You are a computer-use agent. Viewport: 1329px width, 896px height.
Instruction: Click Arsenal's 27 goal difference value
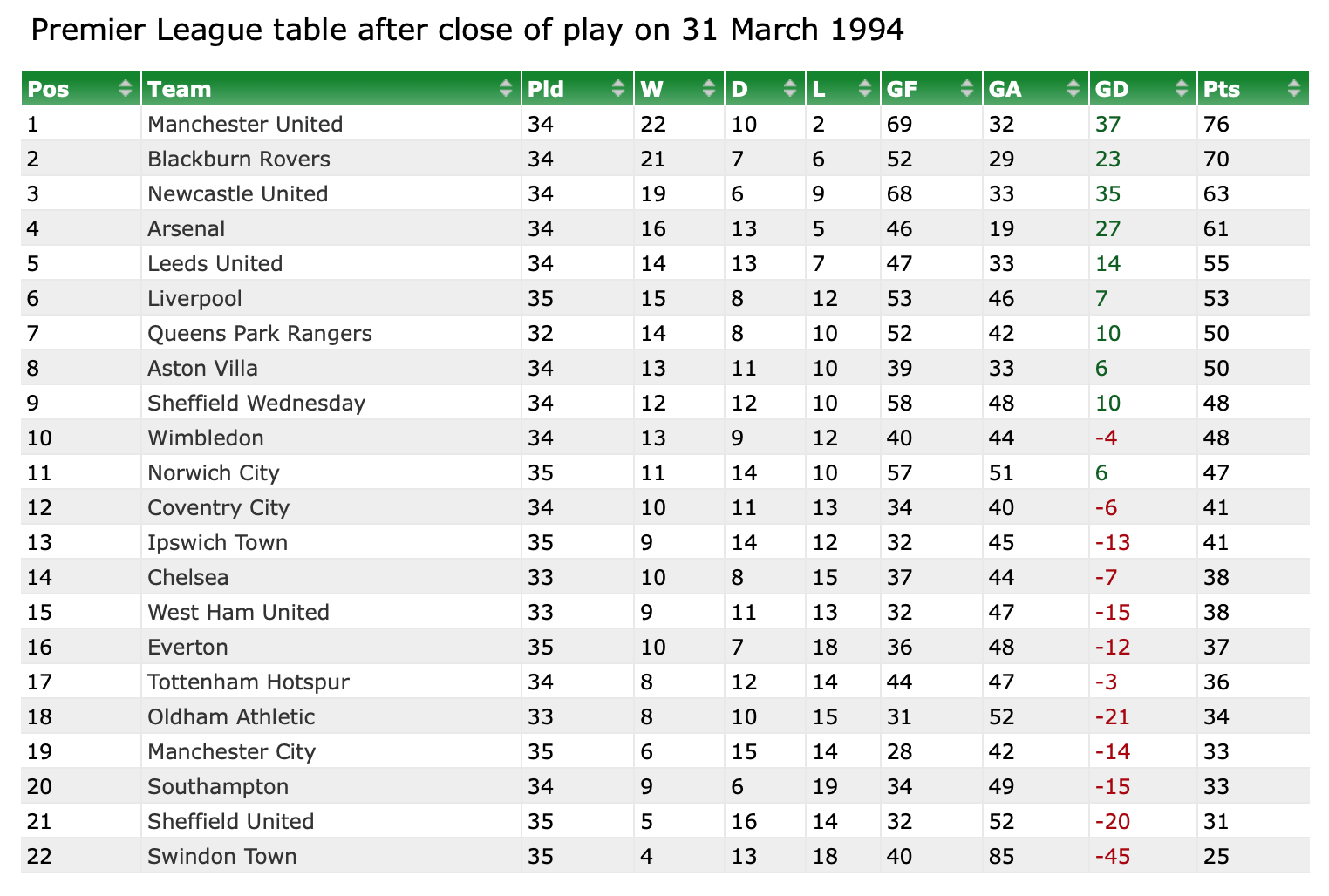1107,228
